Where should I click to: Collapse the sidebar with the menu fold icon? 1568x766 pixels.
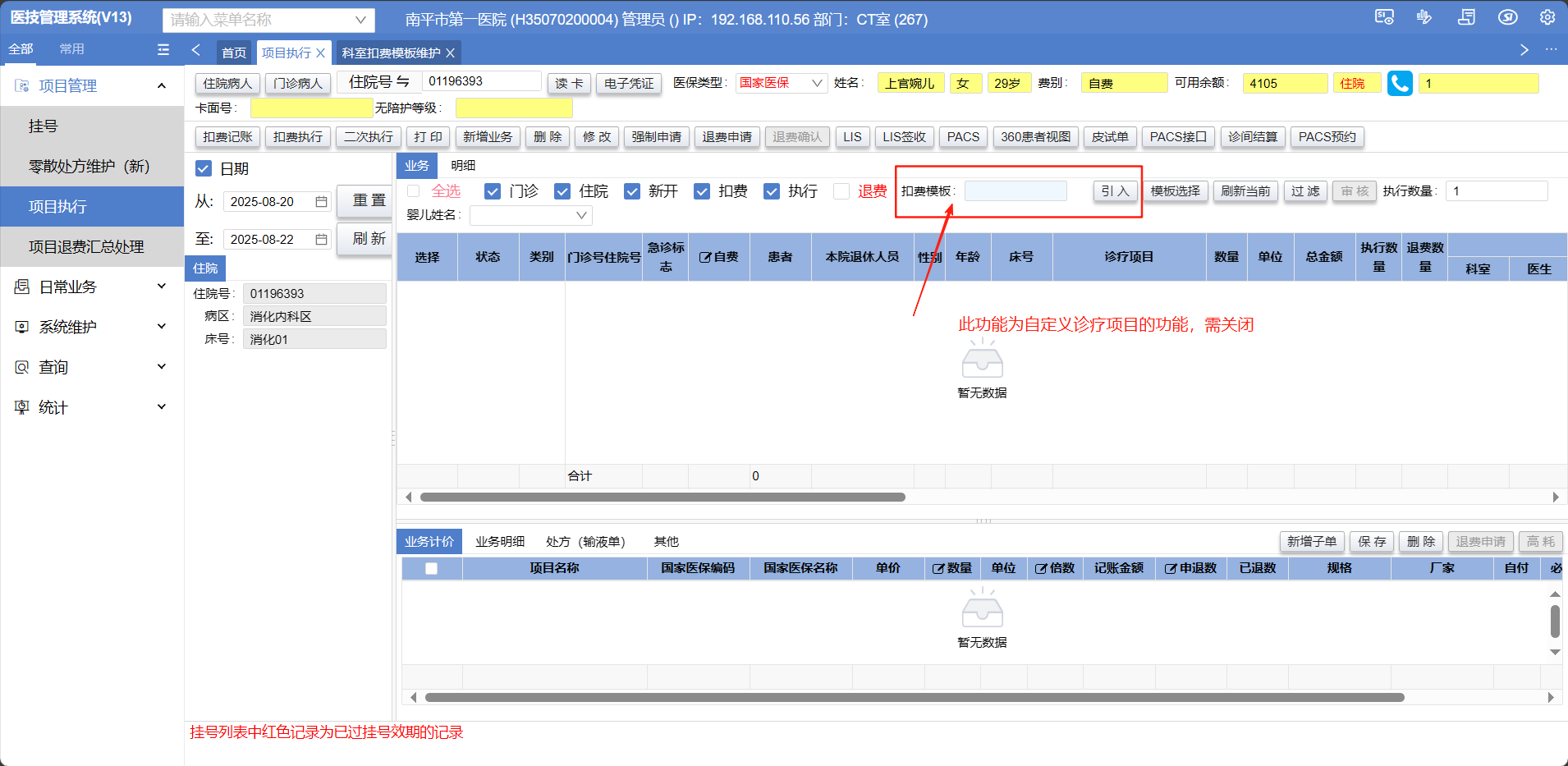point(163,49)
